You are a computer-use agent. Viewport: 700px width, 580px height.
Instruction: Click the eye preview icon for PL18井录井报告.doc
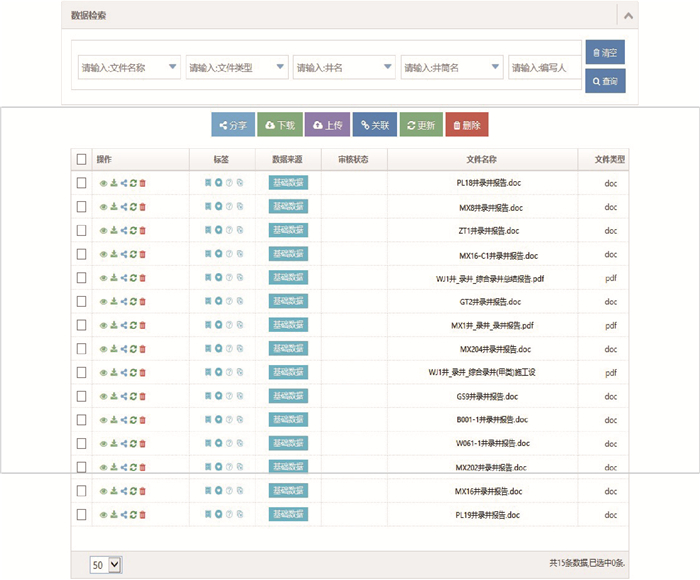pos(103,183)
